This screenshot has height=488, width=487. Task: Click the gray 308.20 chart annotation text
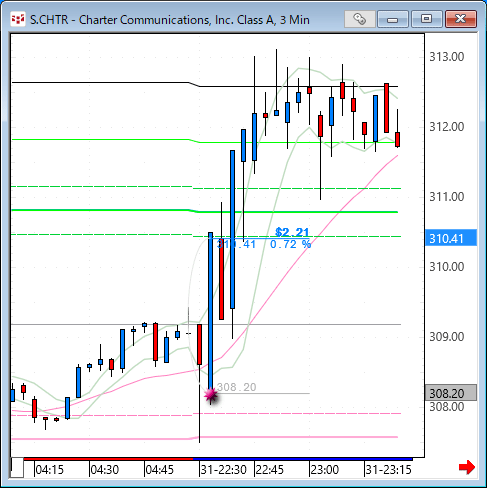pos(237,387)
